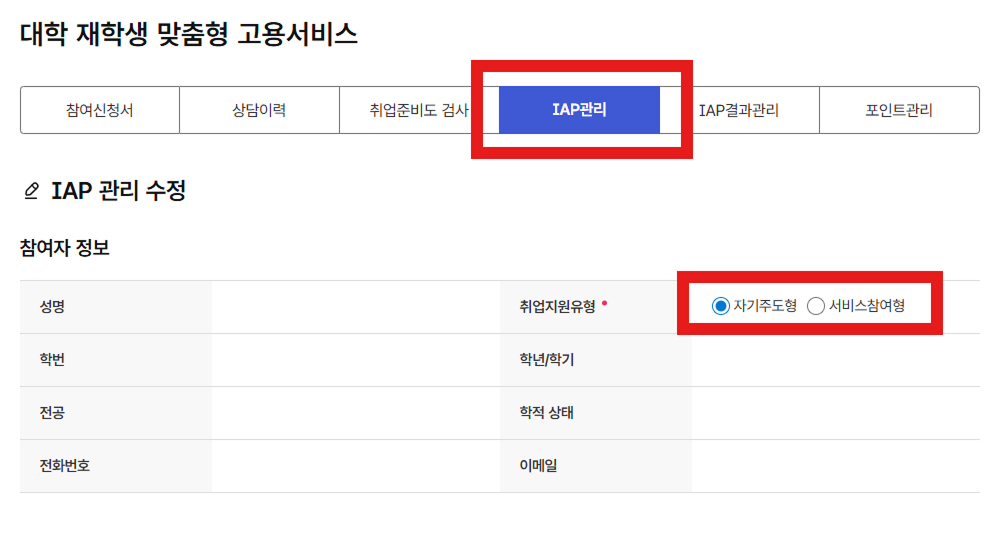Click the 참여자 정보 section heading
Viewport: 1001px width, 544px height.
pos(65,248)
